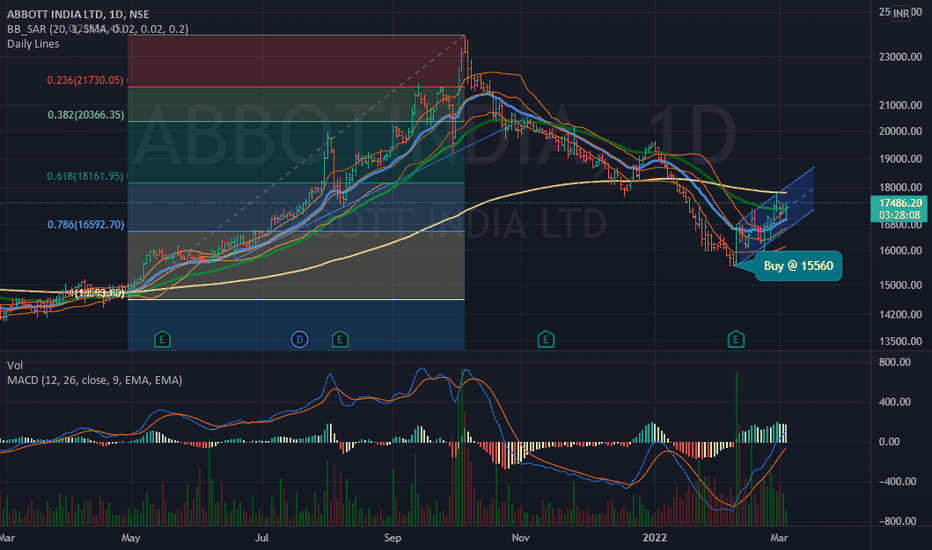Click the earnings marker in mid November
932x550 pixels.
coord(546,340)
